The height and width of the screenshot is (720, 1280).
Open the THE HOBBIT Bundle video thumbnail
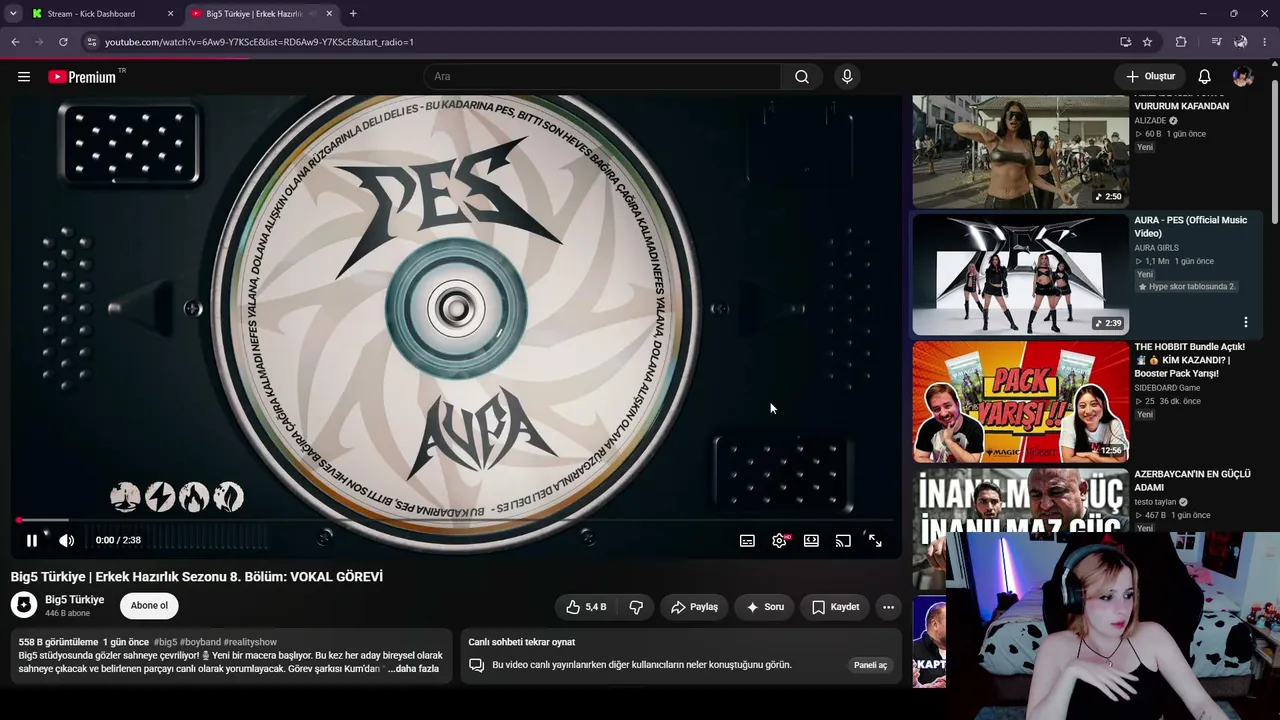pos(1020,402)
